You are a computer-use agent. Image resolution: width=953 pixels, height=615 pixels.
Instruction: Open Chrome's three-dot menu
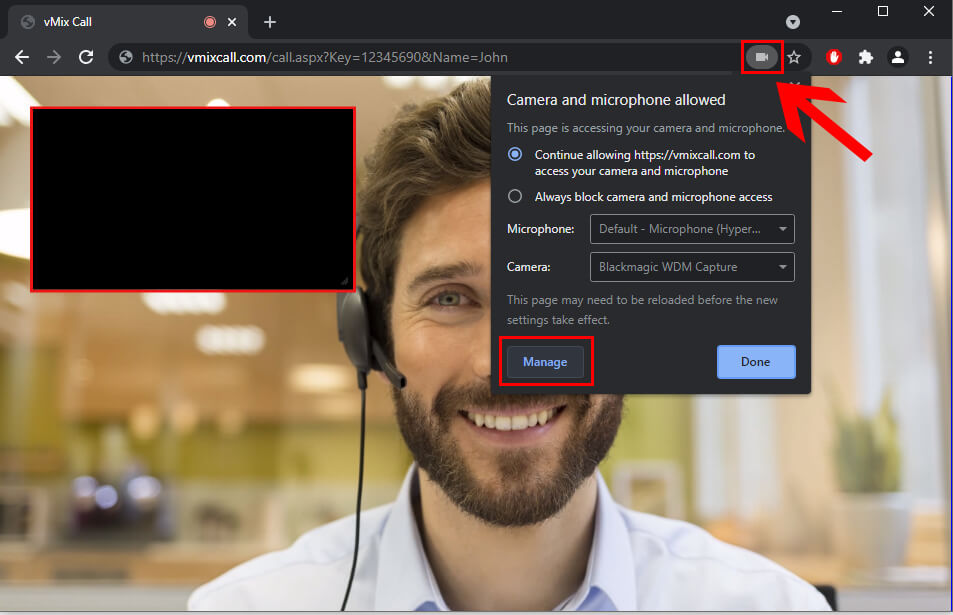[931, 58]
